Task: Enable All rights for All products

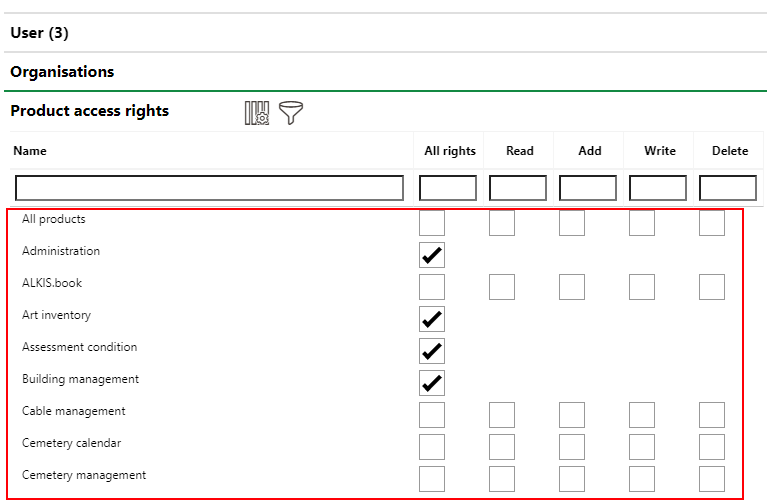Action: coord(432,223)
